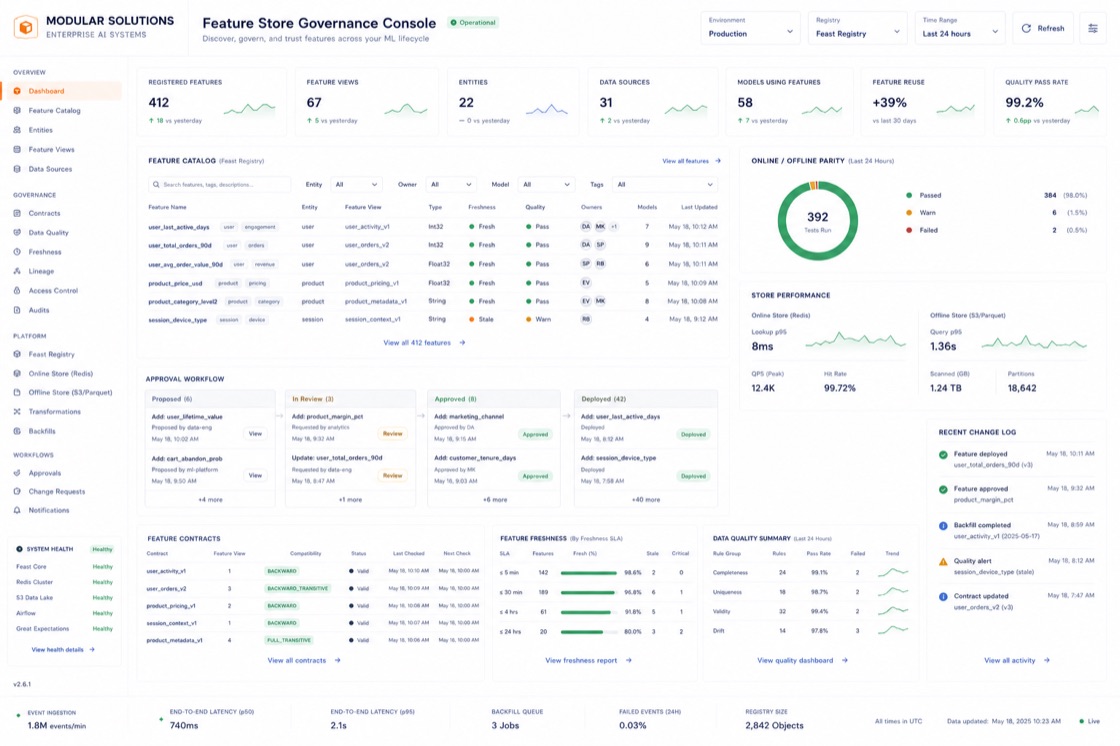
Task: Click the Change Requests sidebar icon
Action: click(17, 492)
